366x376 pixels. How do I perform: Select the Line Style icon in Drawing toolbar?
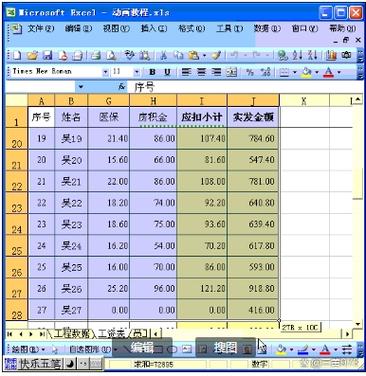347,350
